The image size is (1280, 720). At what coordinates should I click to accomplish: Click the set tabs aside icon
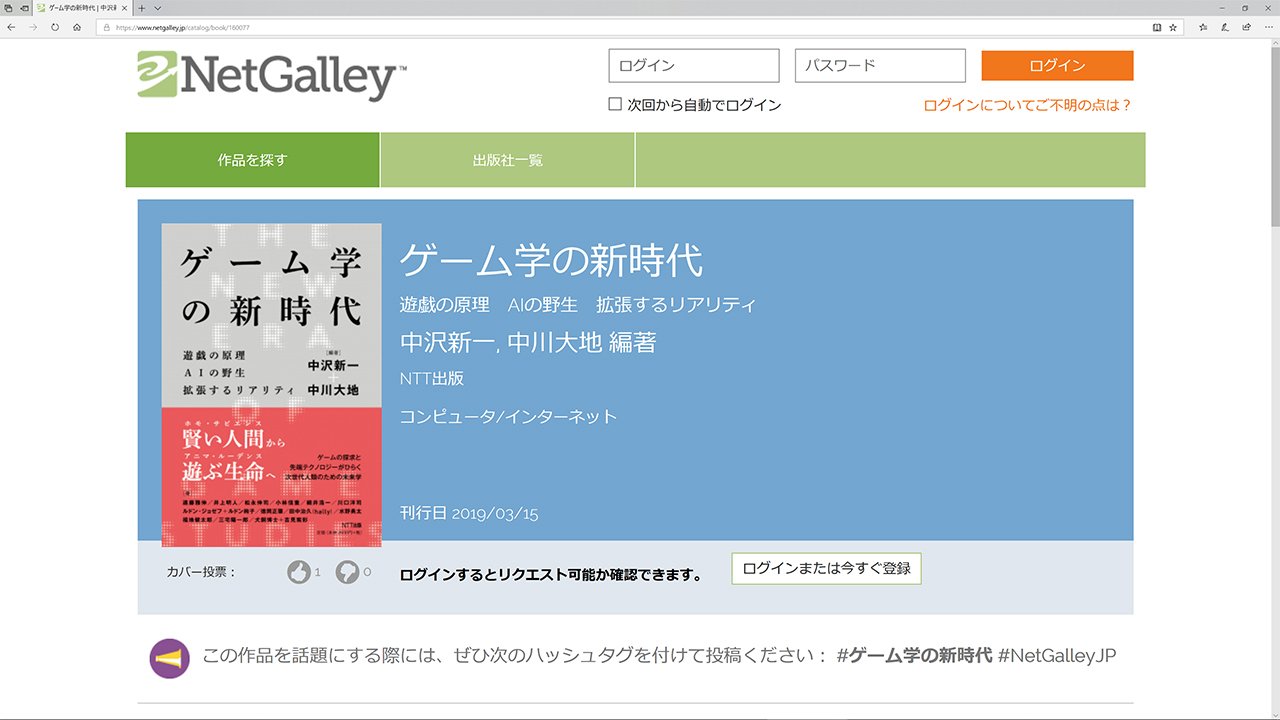coord(24,8)
